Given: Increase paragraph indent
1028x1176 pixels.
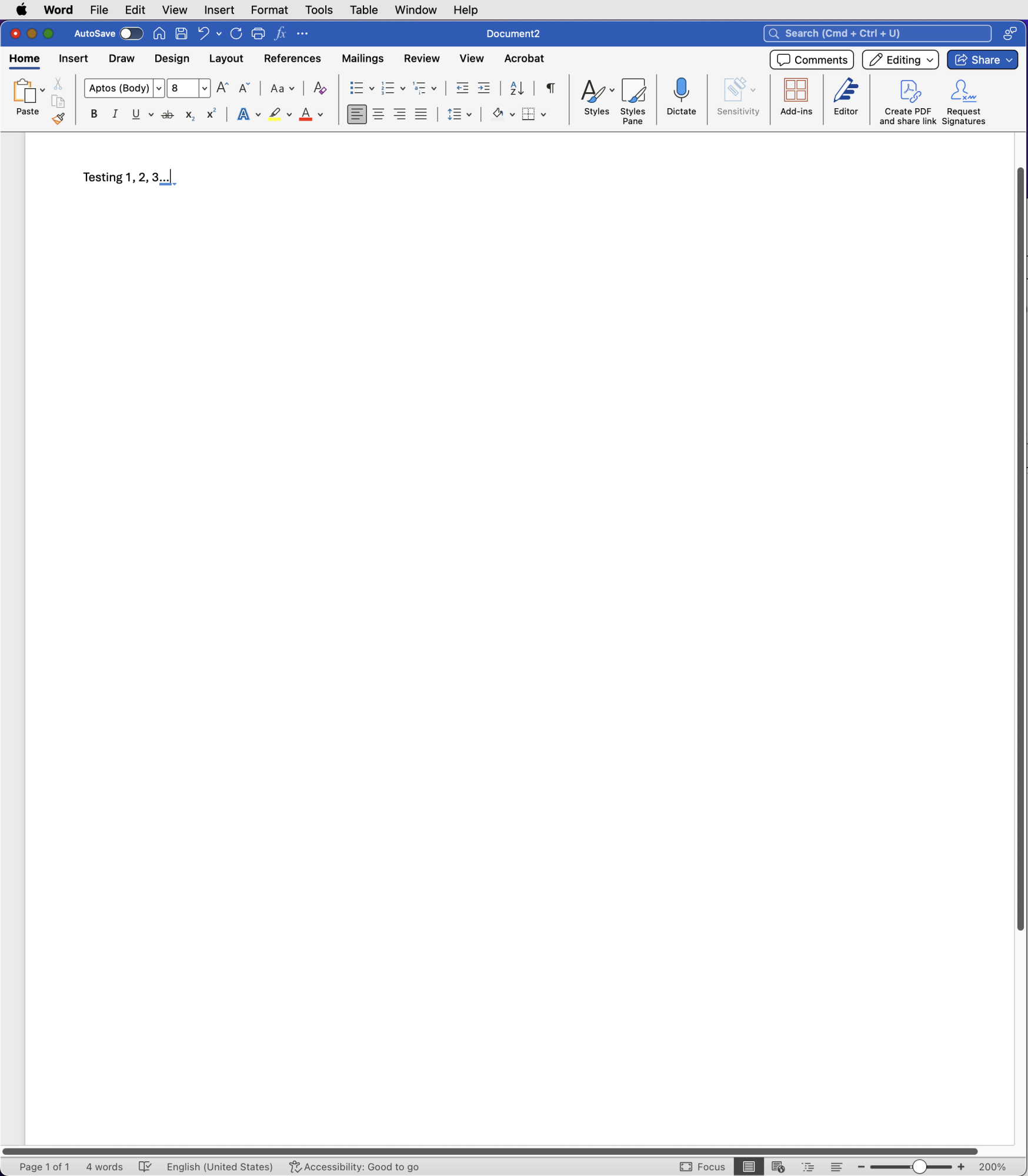Looking at the screenshot, I should [x=484, y=88].
